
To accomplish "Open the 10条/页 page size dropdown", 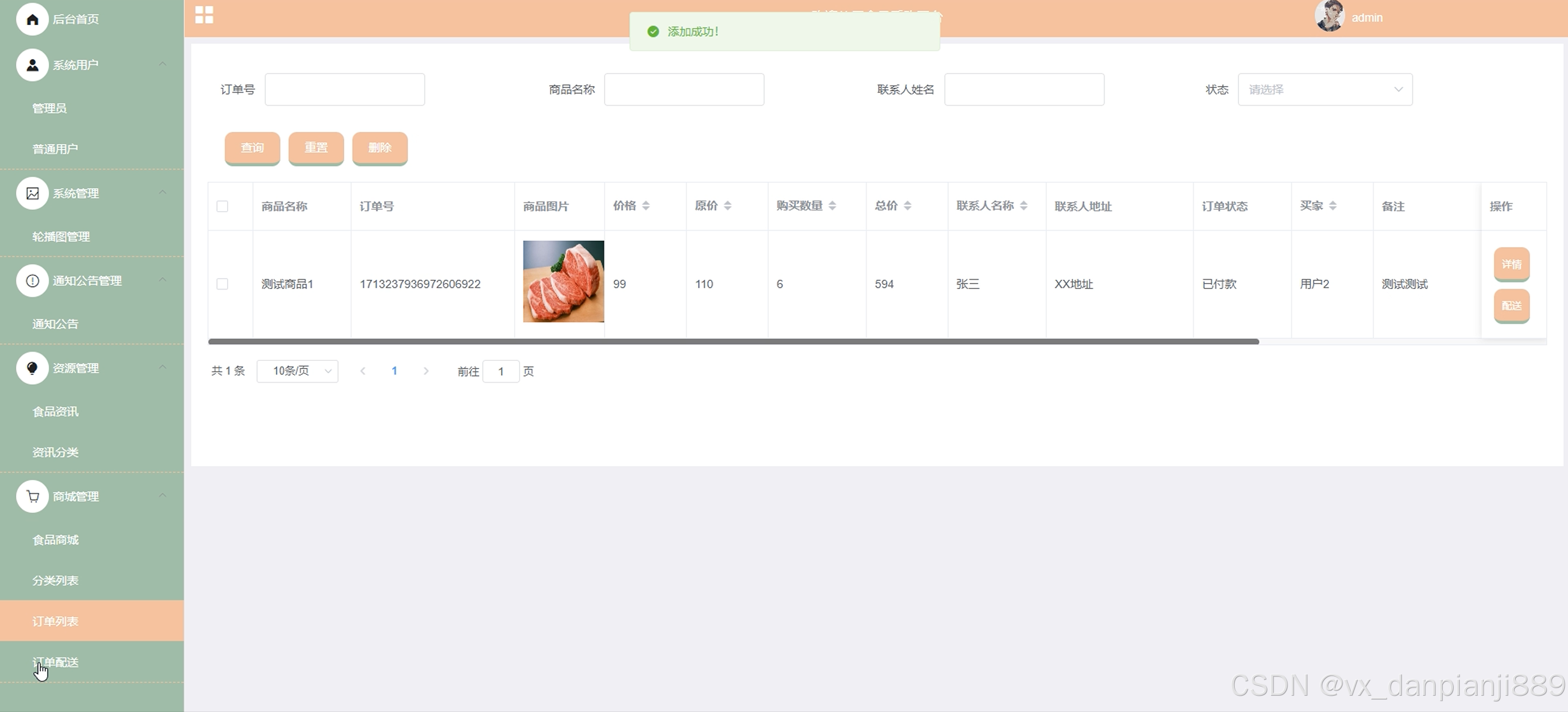I will click(298, 371).
